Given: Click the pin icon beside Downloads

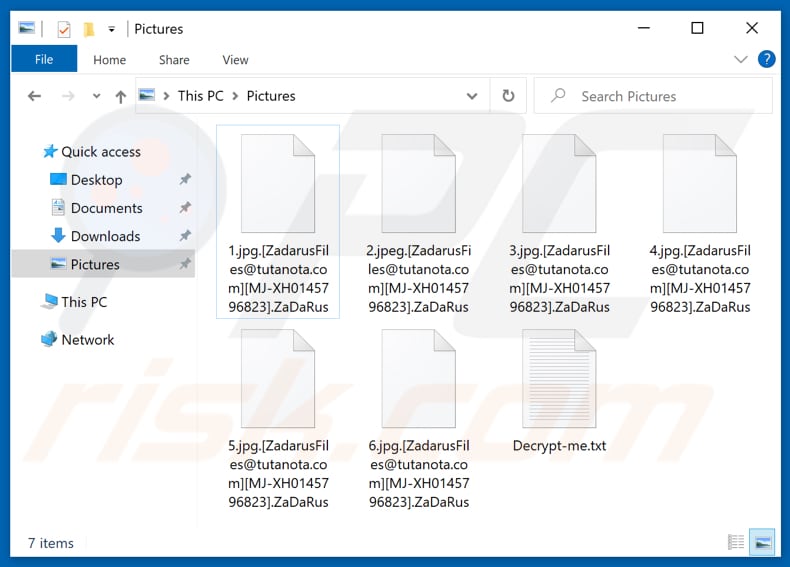Looking at the screenshot, I should click(185, 235).
